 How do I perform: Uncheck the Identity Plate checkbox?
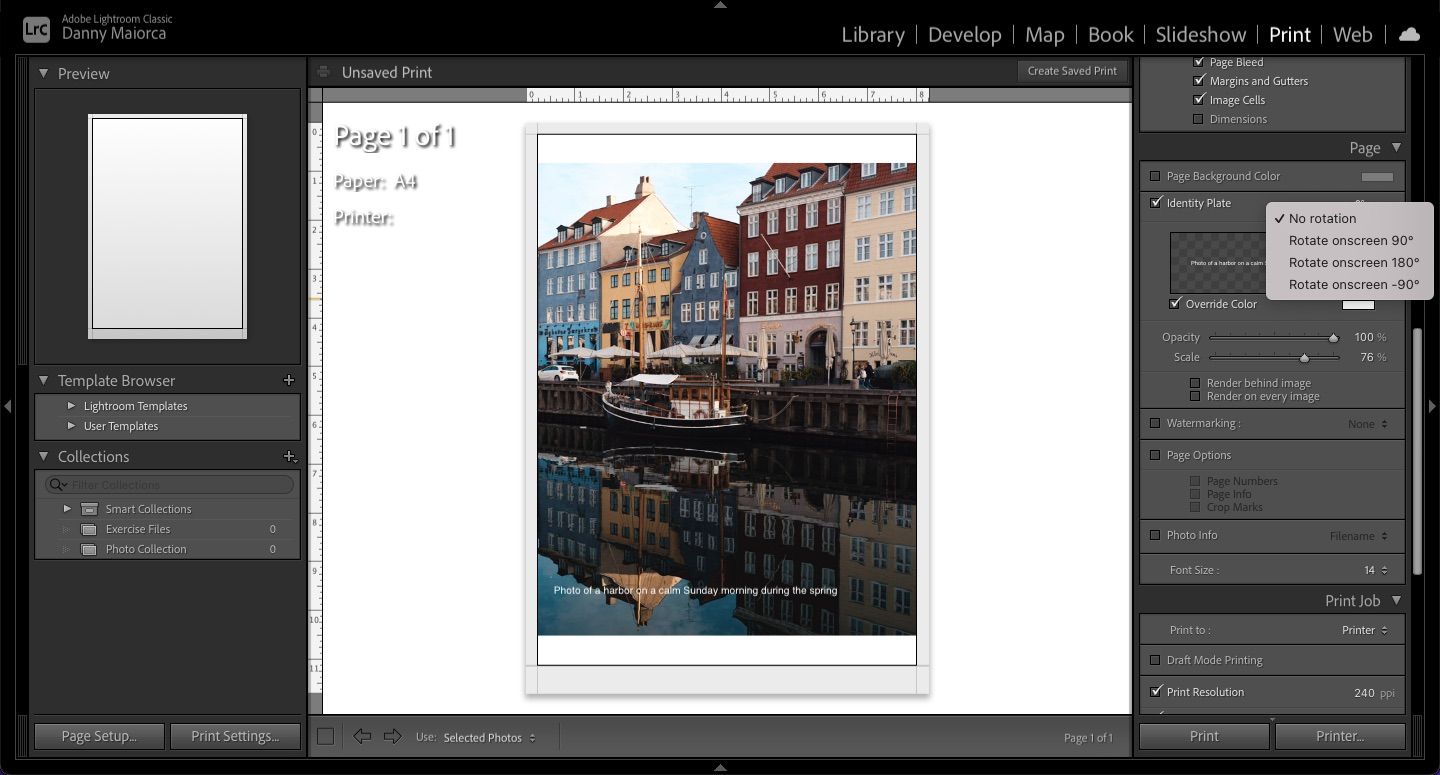(x=1156, y=203)
